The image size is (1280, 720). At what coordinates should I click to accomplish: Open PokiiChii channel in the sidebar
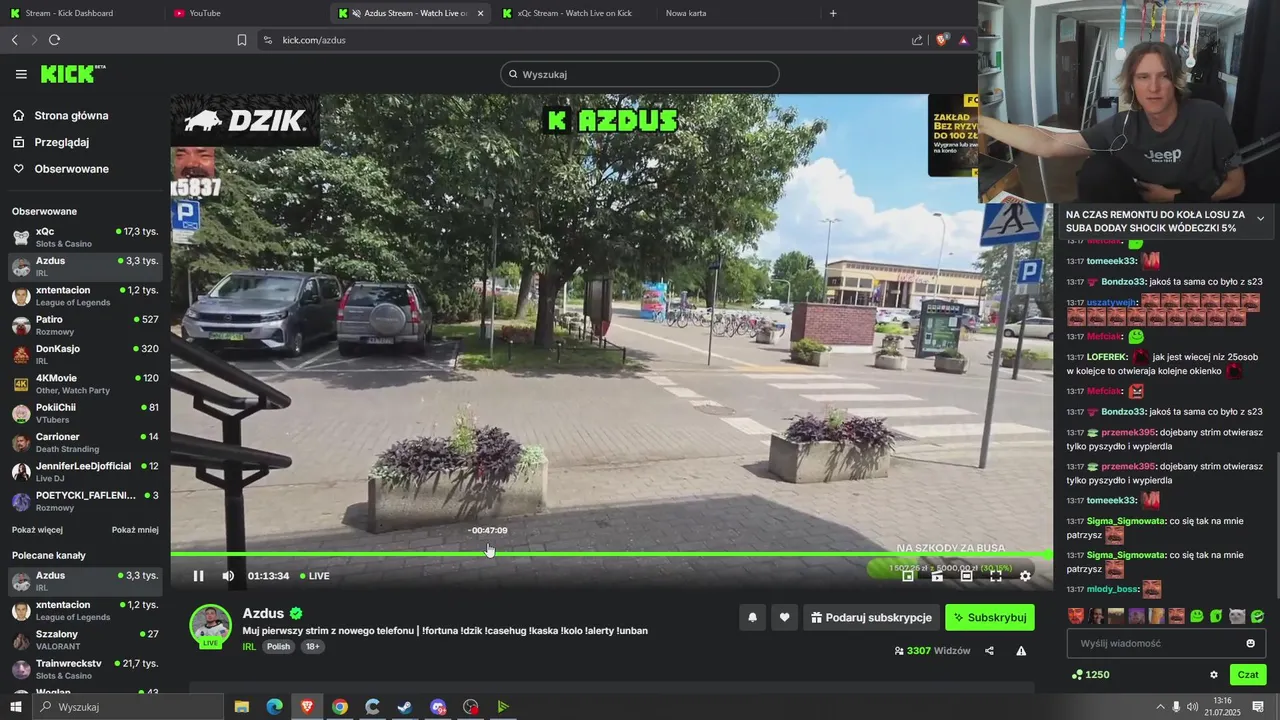(85, 413)
